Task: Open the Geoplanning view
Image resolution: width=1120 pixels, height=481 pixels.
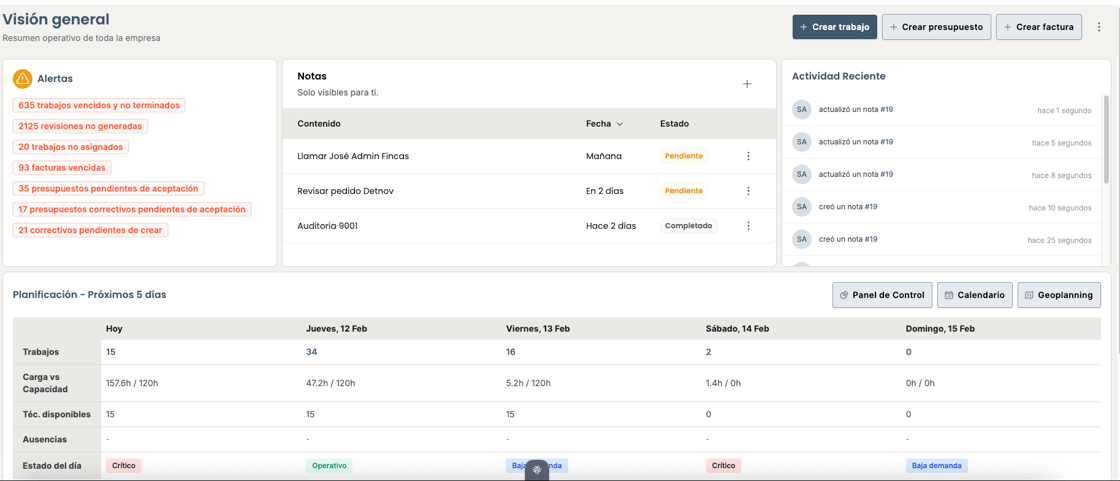Action: tap(1058, 295)
